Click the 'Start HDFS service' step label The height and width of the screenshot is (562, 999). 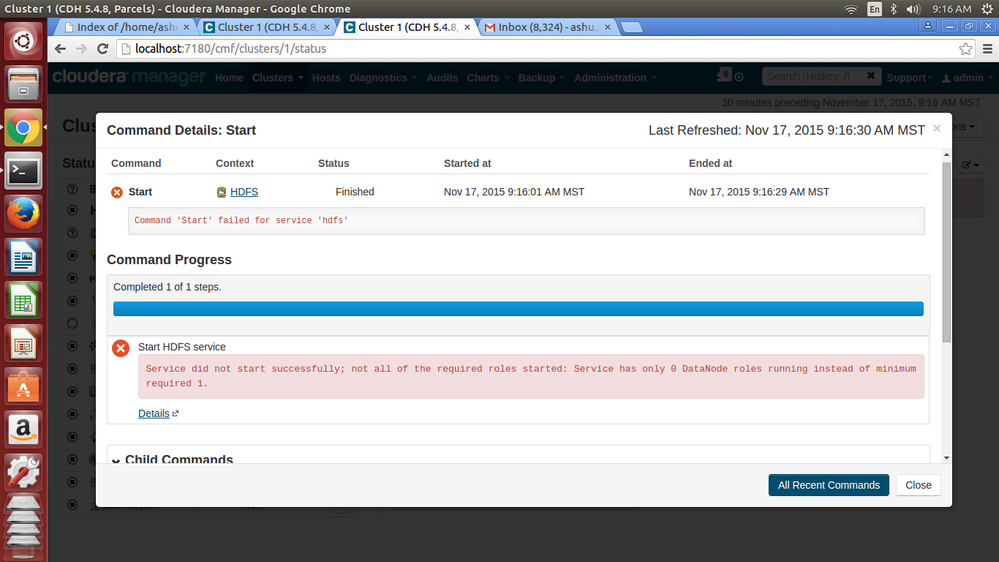click(x=182, y=347)
